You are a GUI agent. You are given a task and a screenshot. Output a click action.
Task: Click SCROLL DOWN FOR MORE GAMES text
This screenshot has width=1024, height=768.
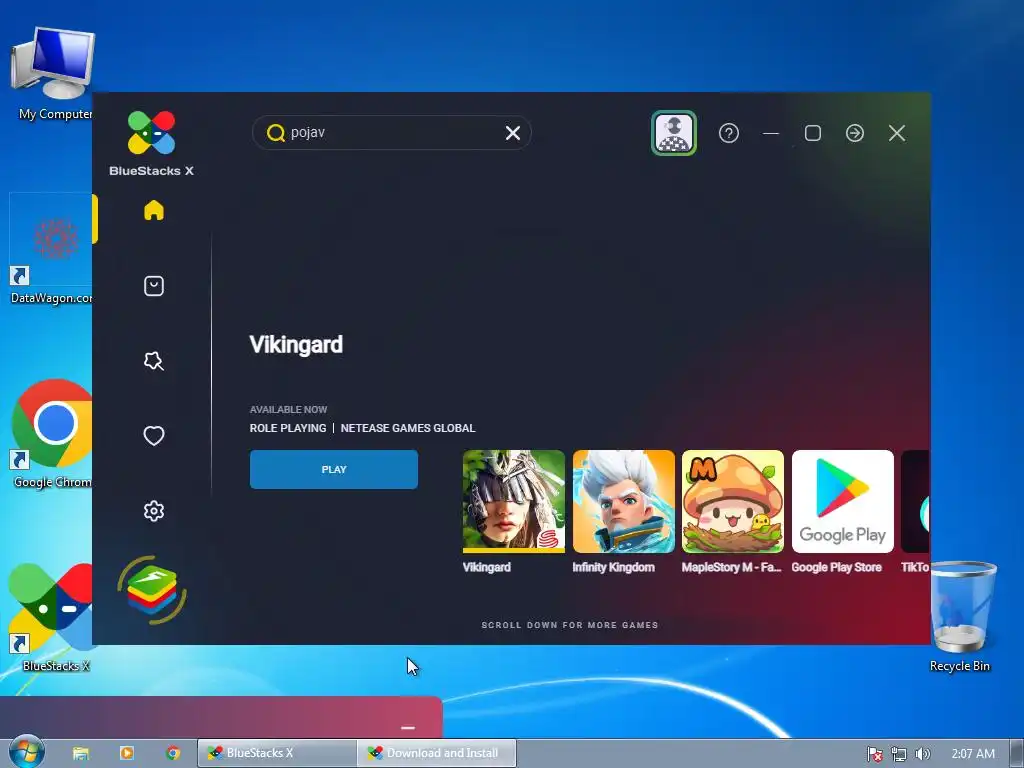[569, 625]
